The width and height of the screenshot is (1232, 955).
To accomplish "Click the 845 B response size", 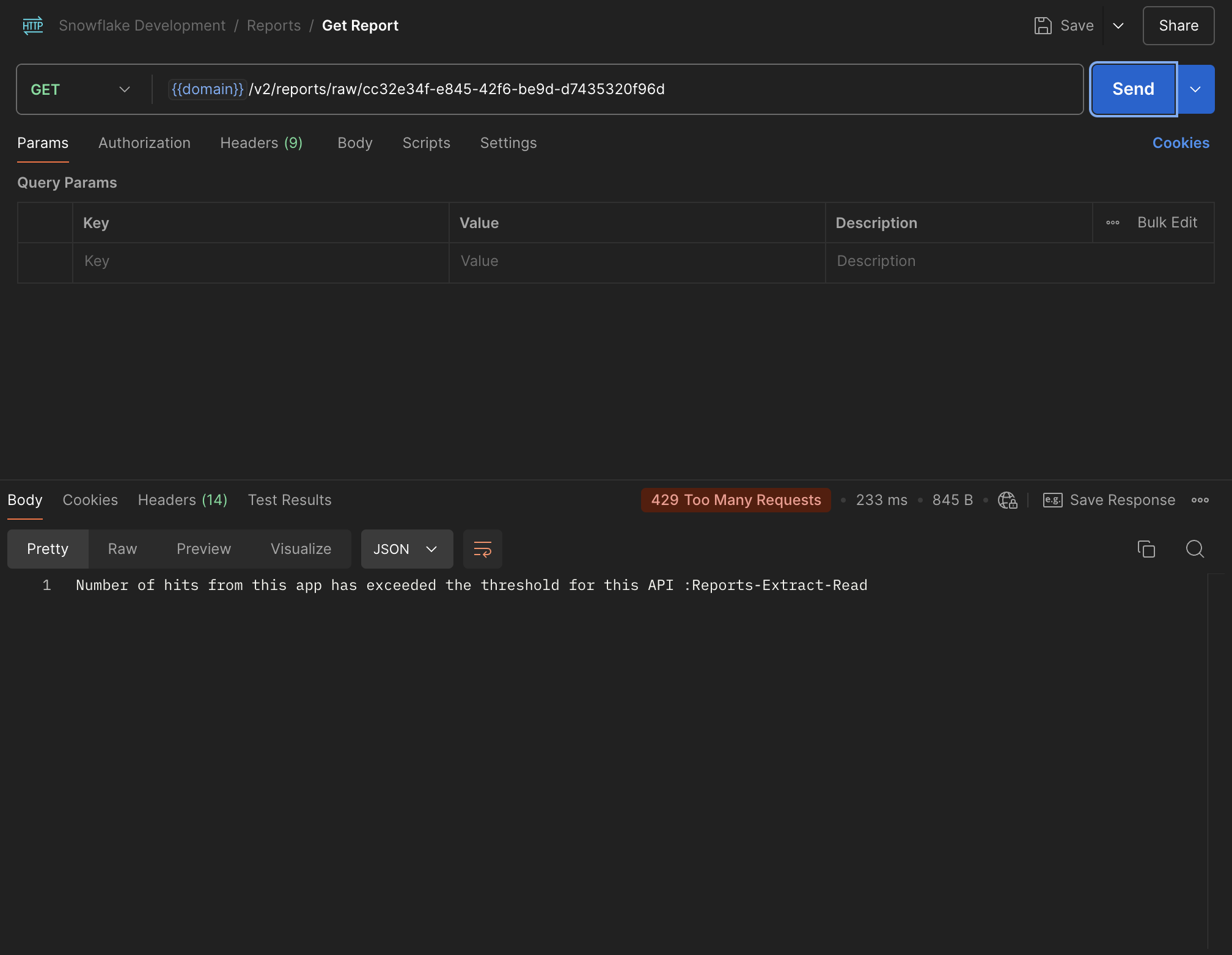I will (x=953, y=500).
